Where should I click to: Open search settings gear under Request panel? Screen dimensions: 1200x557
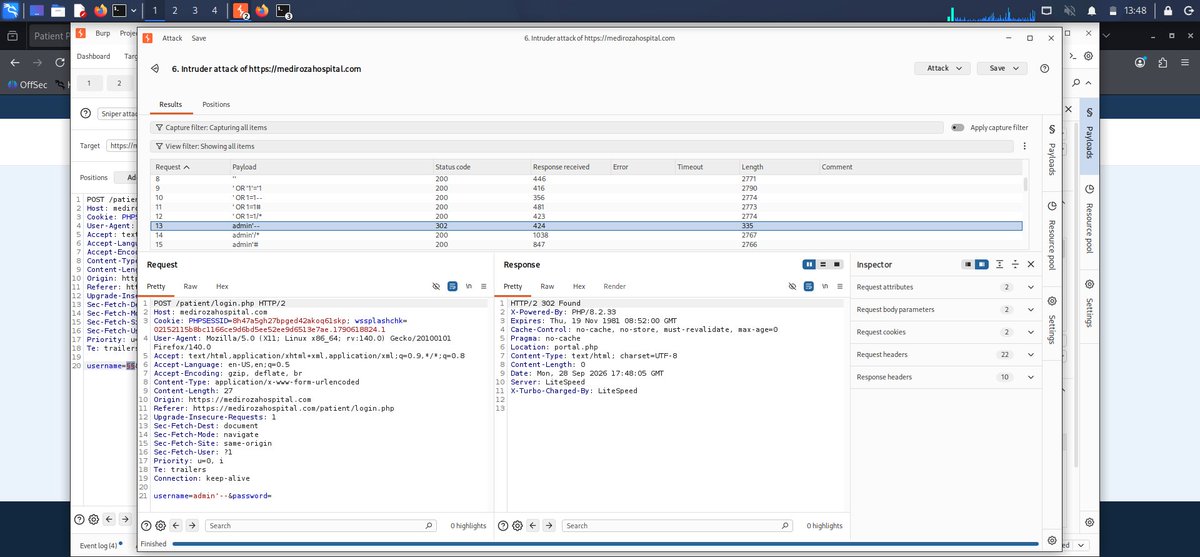(162, 525)
